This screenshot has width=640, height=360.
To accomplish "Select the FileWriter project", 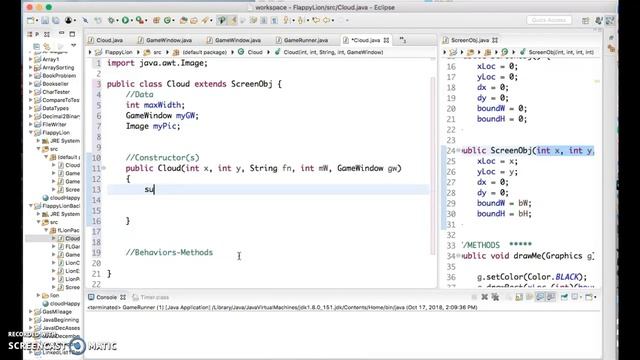I will tap(54, 124).
